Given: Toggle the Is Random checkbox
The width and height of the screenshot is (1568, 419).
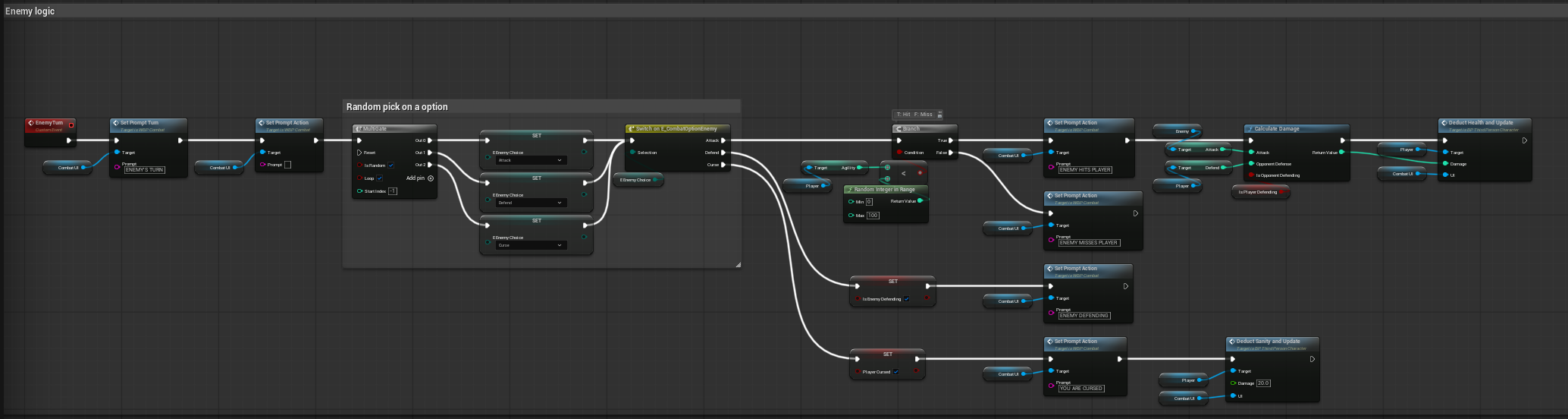Looking at the screenshot, I should point(390,165).
